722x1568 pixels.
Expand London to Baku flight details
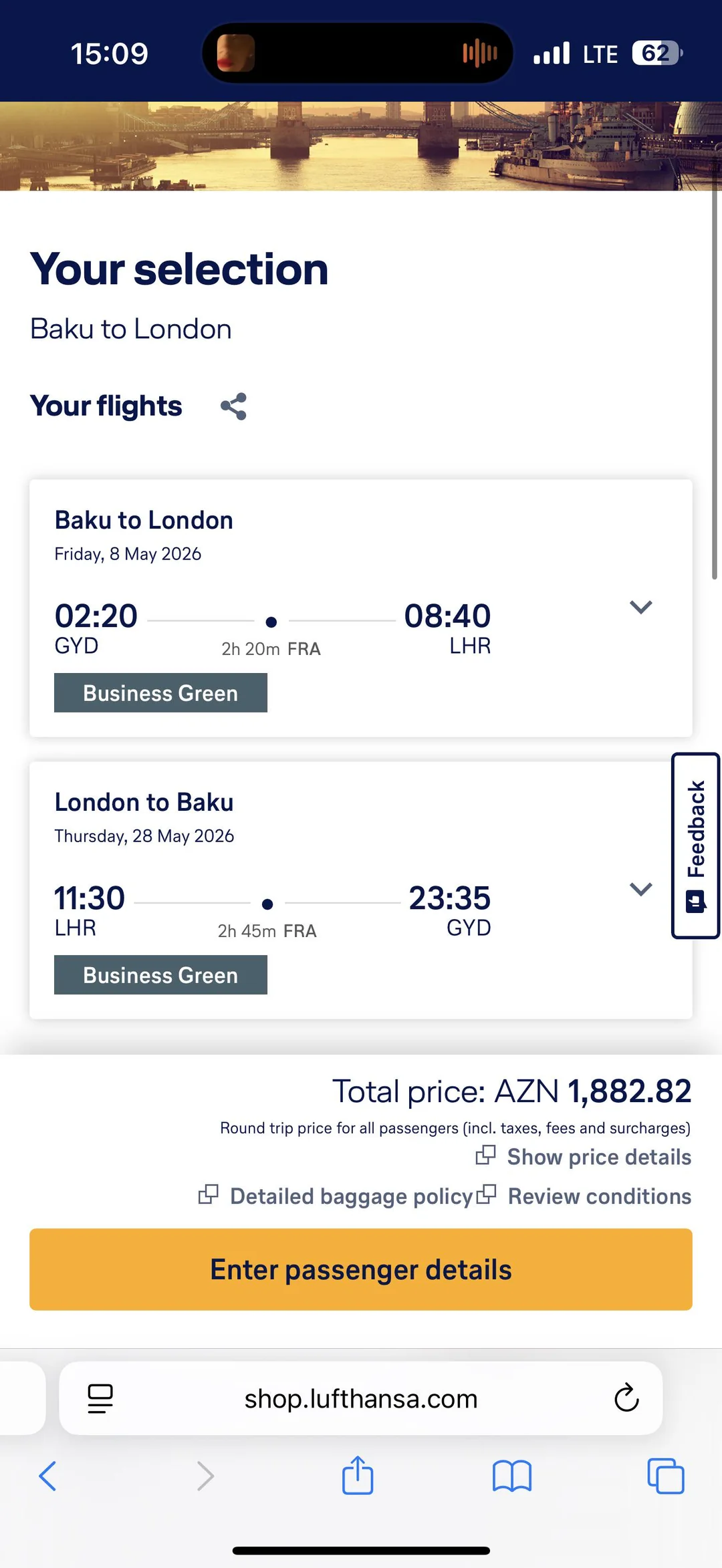point(640,889)
